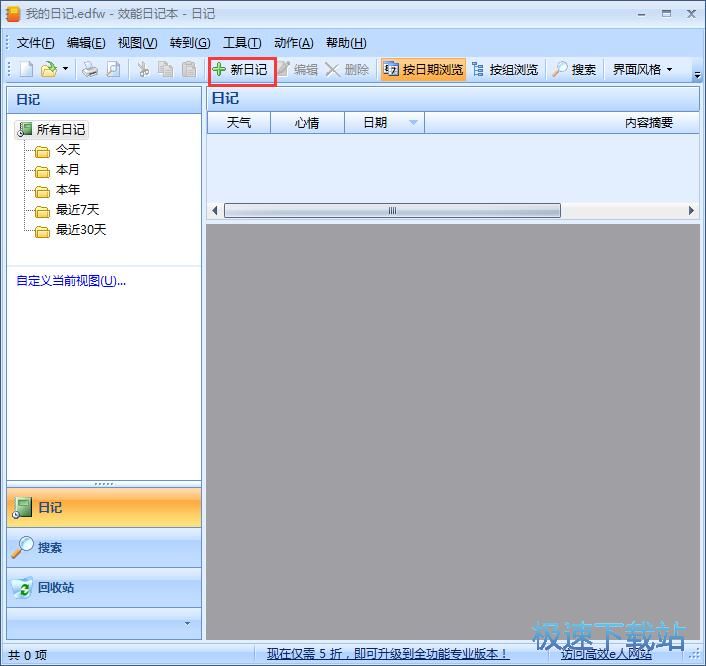
Task: Expand toolbar overflow options arrow
Action: (x=697, y=75)
